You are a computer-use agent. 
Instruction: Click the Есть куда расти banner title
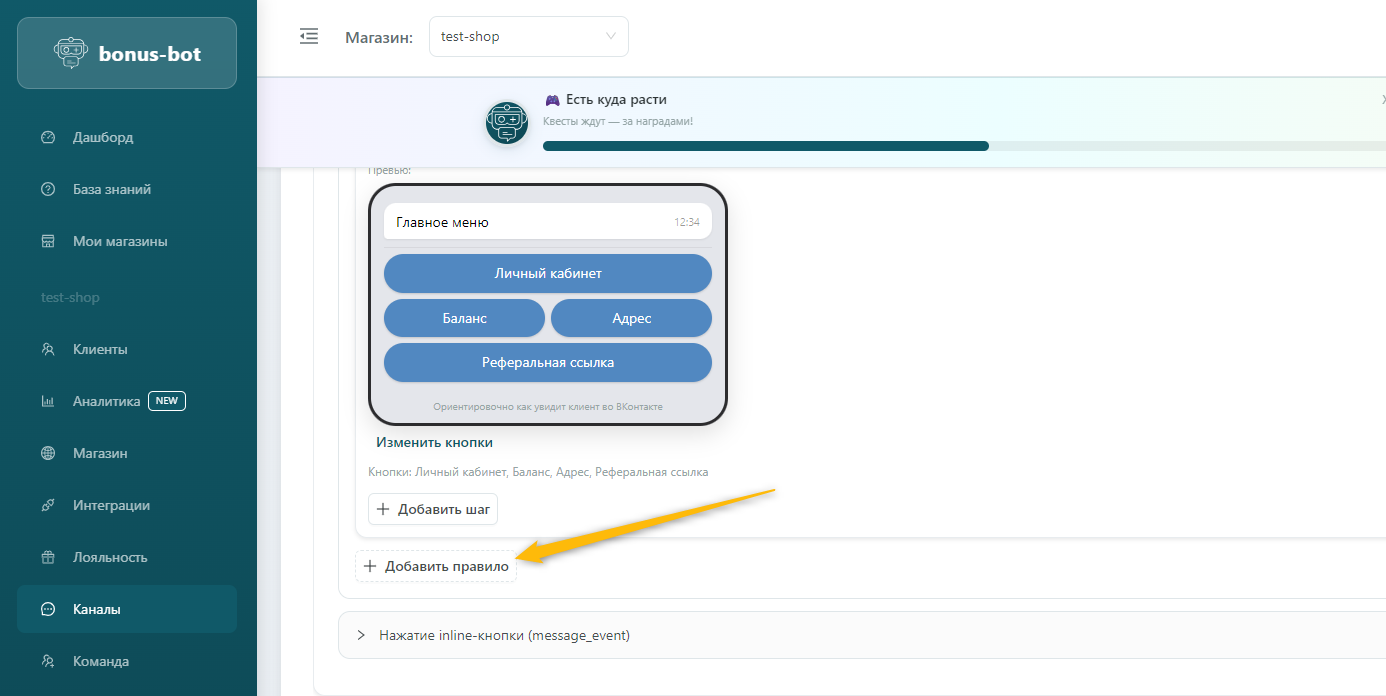pyautogui.click(x=616, y=100)
